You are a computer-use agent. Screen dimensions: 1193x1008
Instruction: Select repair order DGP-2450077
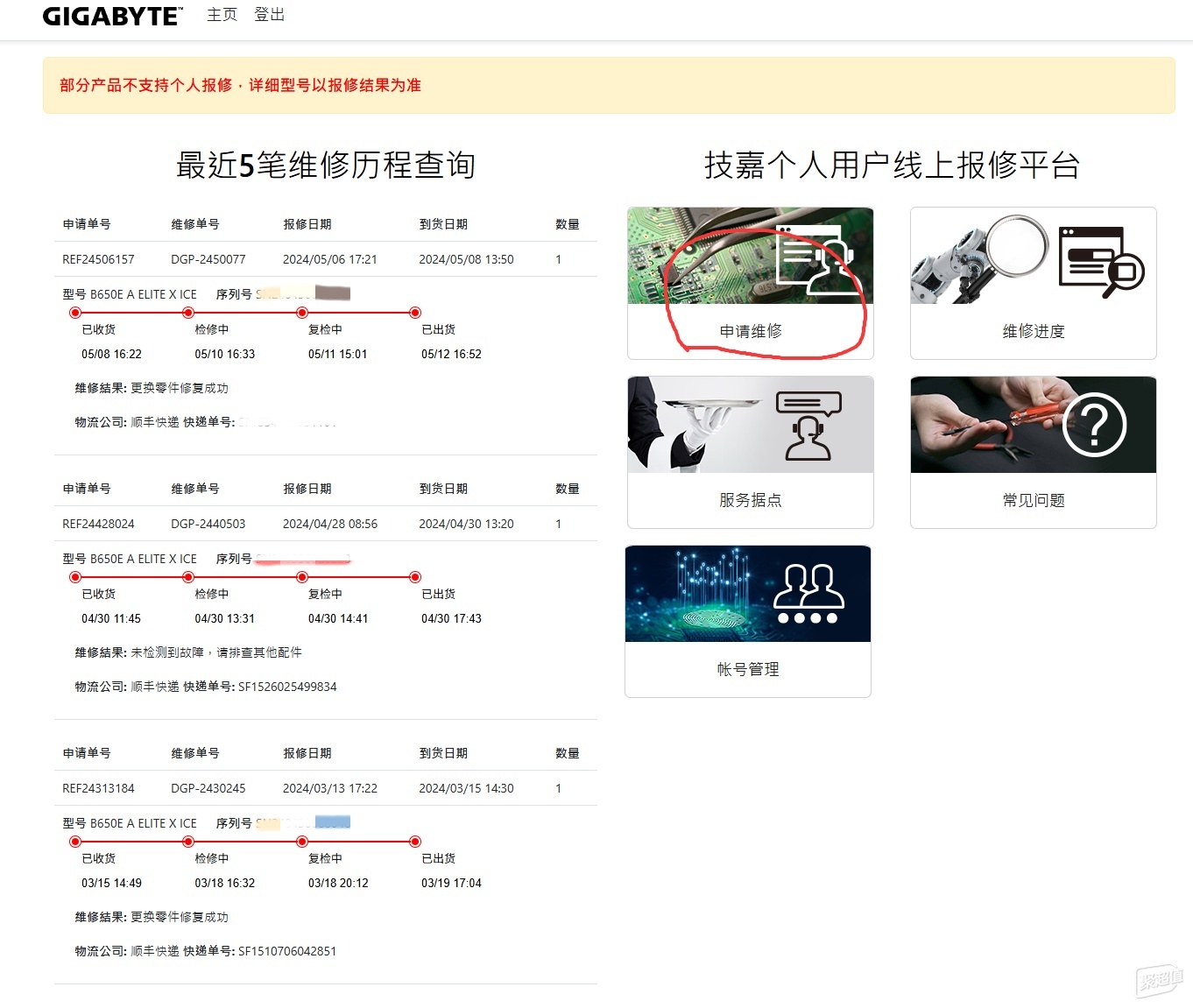[x=208, y=259]
